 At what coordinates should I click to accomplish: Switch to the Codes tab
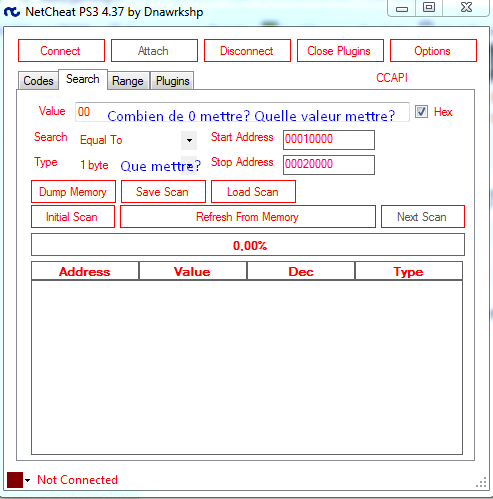[x=38, y=81]
